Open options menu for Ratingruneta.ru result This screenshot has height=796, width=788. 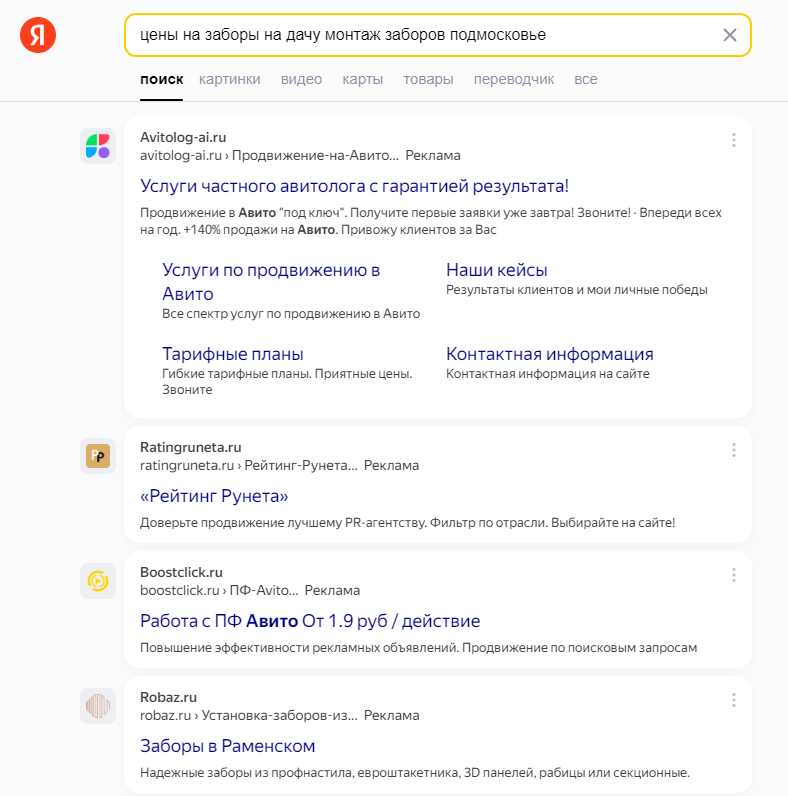[733, 450]
